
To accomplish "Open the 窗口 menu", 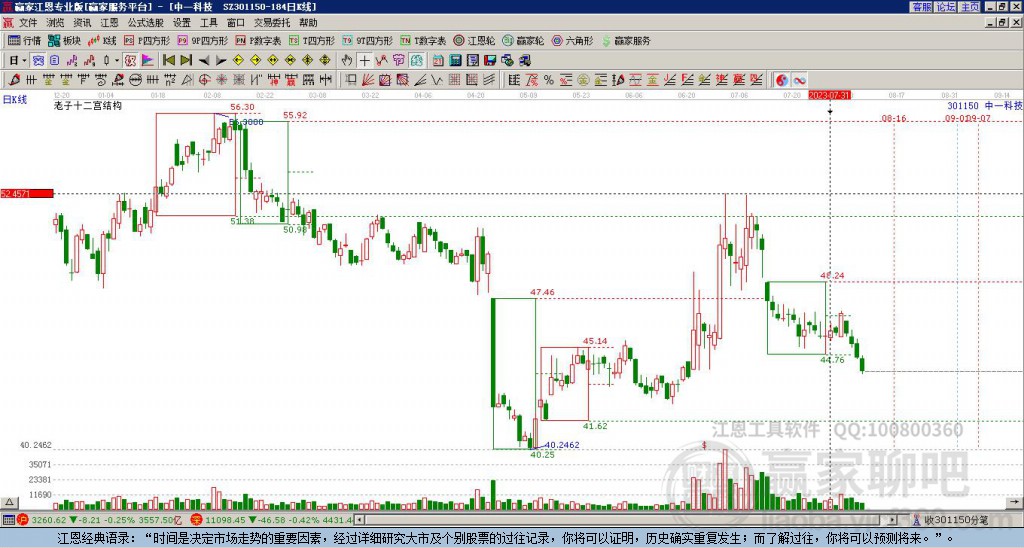I will (236, 23).
